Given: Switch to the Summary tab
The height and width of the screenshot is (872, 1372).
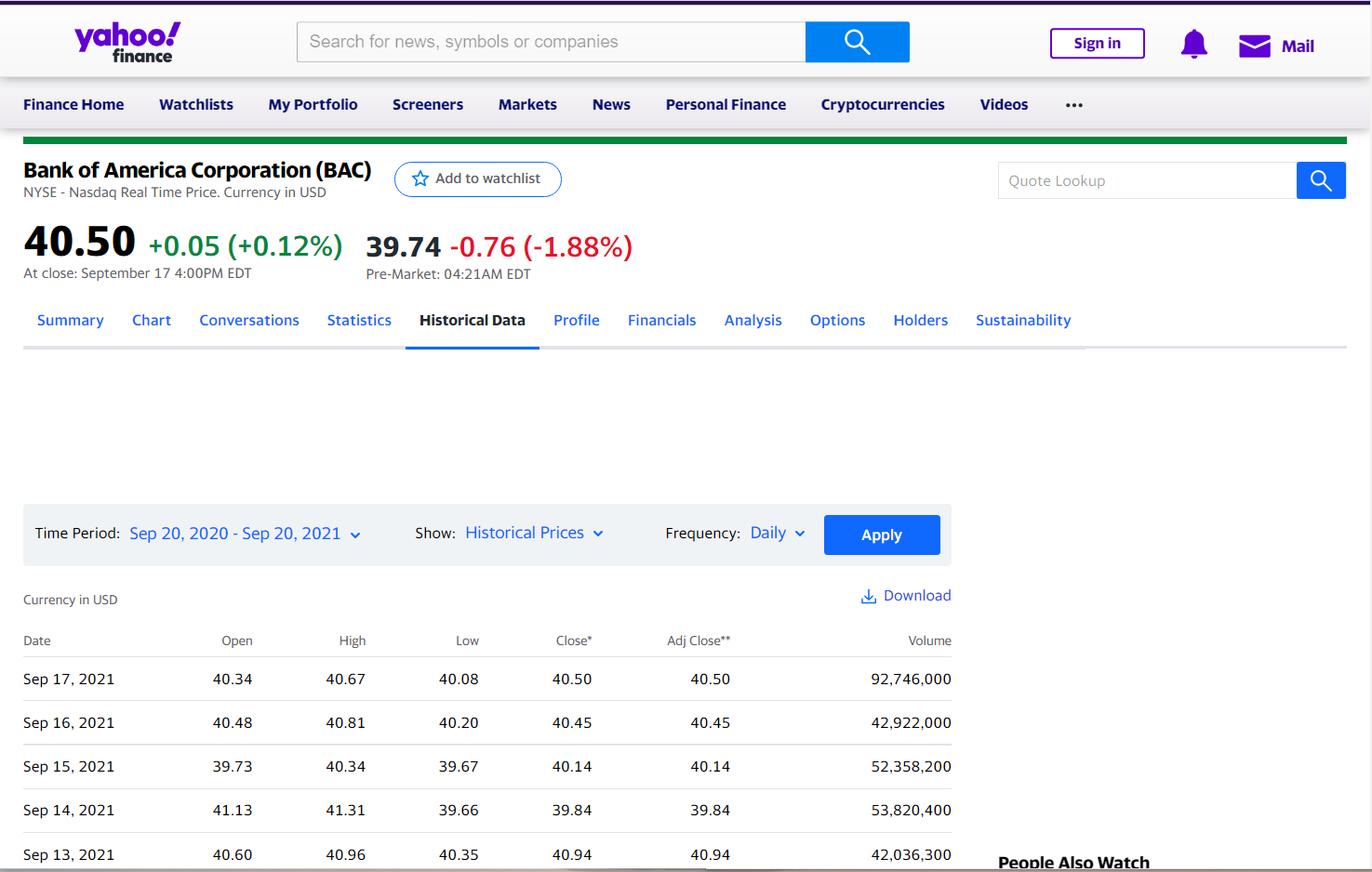Looking at the screenshot, I should 71,320.
